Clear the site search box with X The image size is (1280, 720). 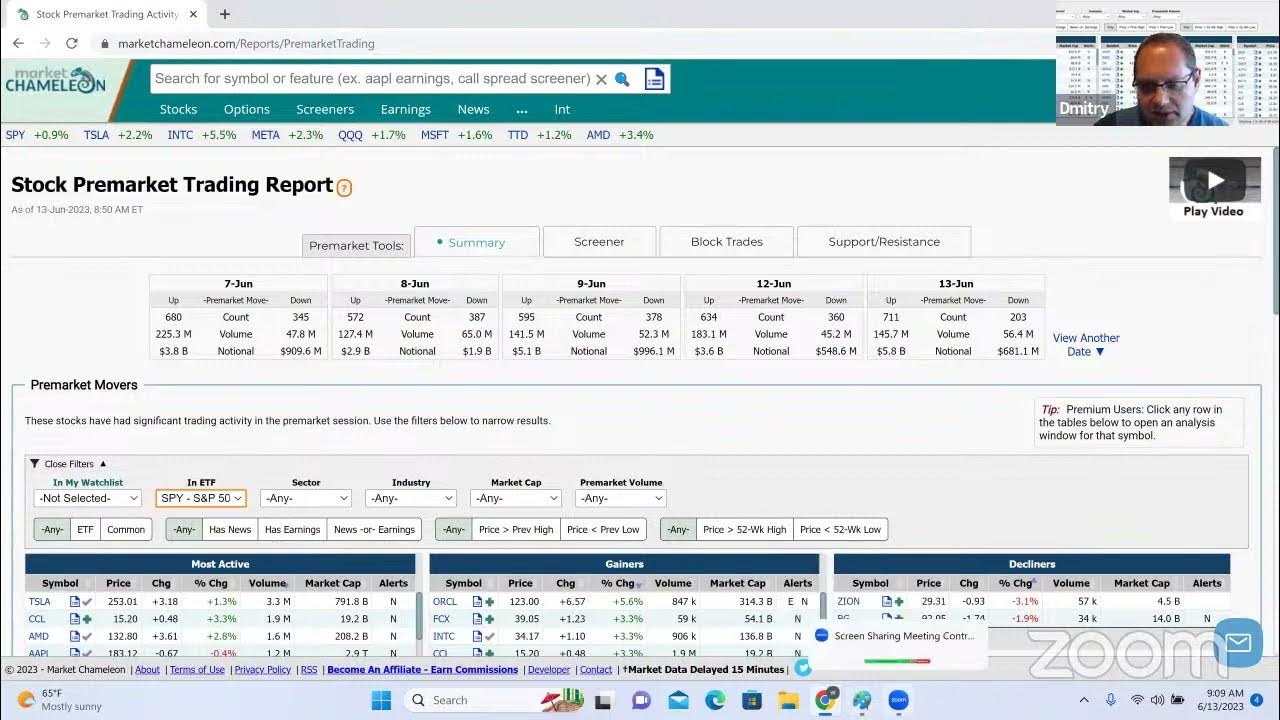coord(601,79)
